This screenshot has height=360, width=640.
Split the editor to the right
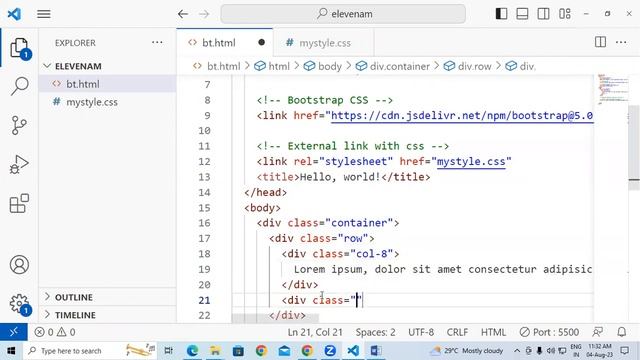[x=600, y=42]
